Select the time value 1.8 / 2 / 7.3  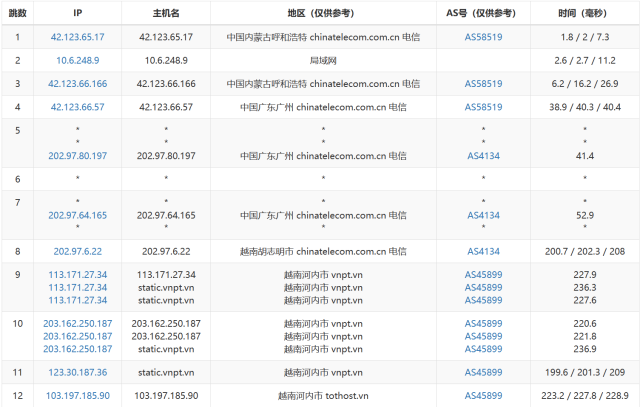point(585,37)
